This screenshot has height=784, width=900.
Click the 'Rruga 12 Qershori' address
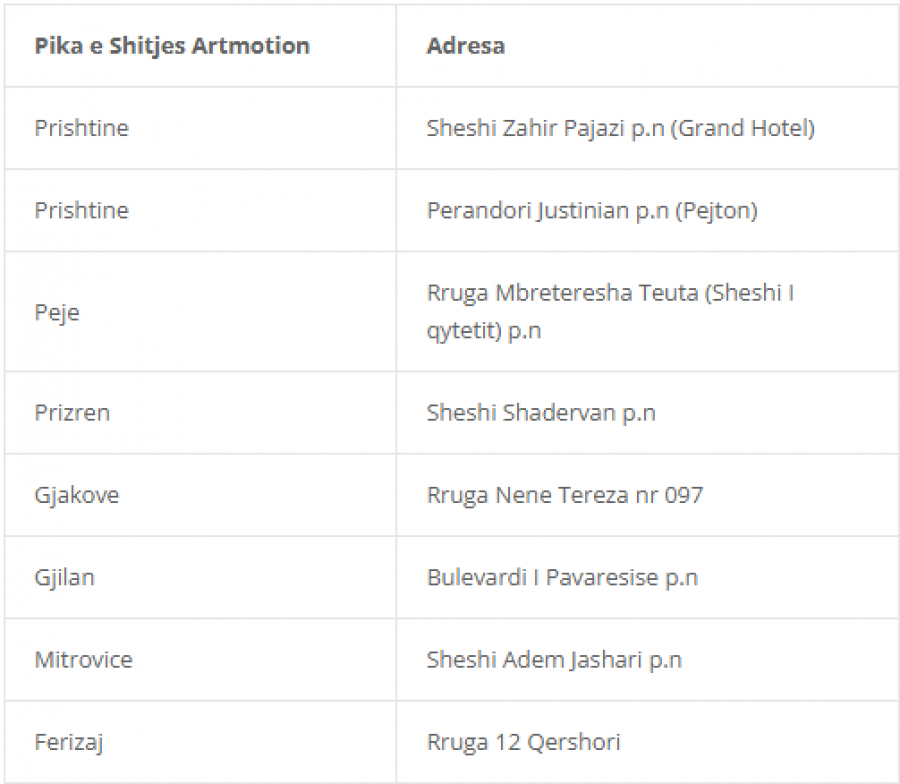click(x=523, y=741)
